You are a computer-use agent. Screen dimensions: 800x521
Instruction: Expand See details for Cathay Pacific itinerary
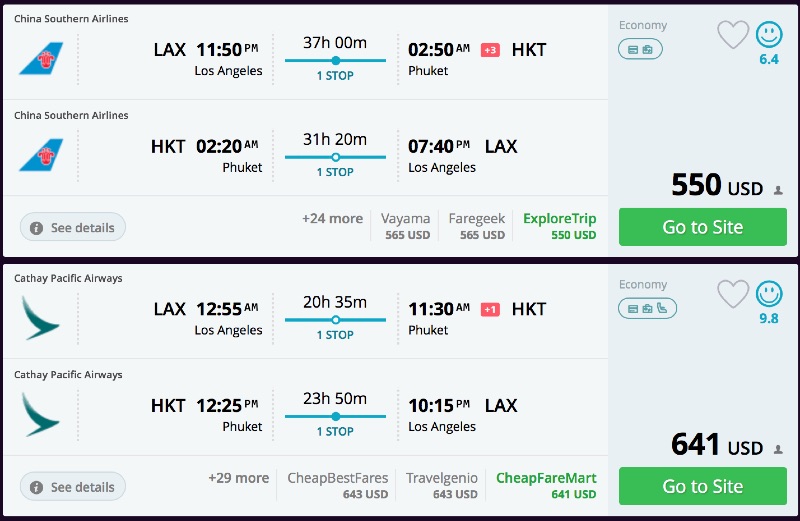(72, 487)
